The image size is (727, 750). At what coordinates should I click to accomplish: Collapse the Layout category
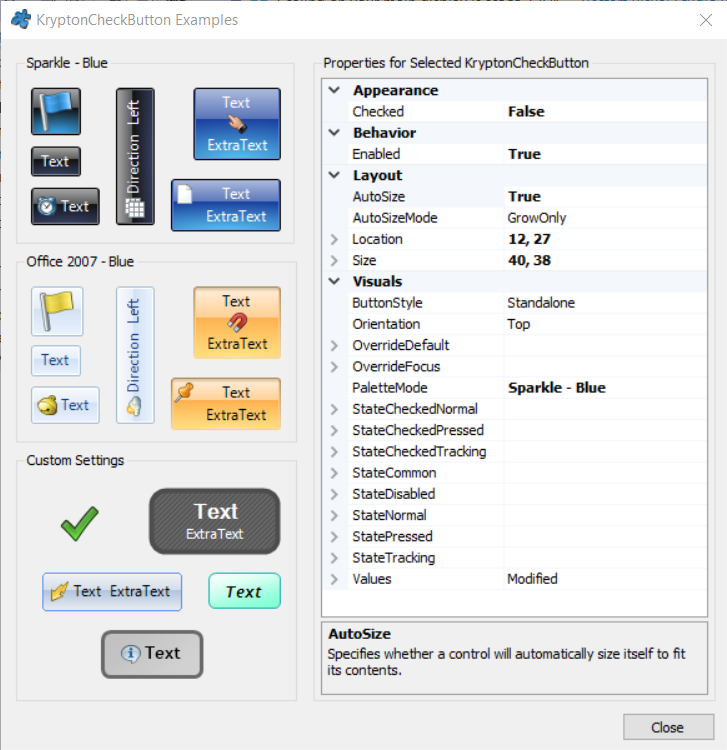tap(334, 175)
